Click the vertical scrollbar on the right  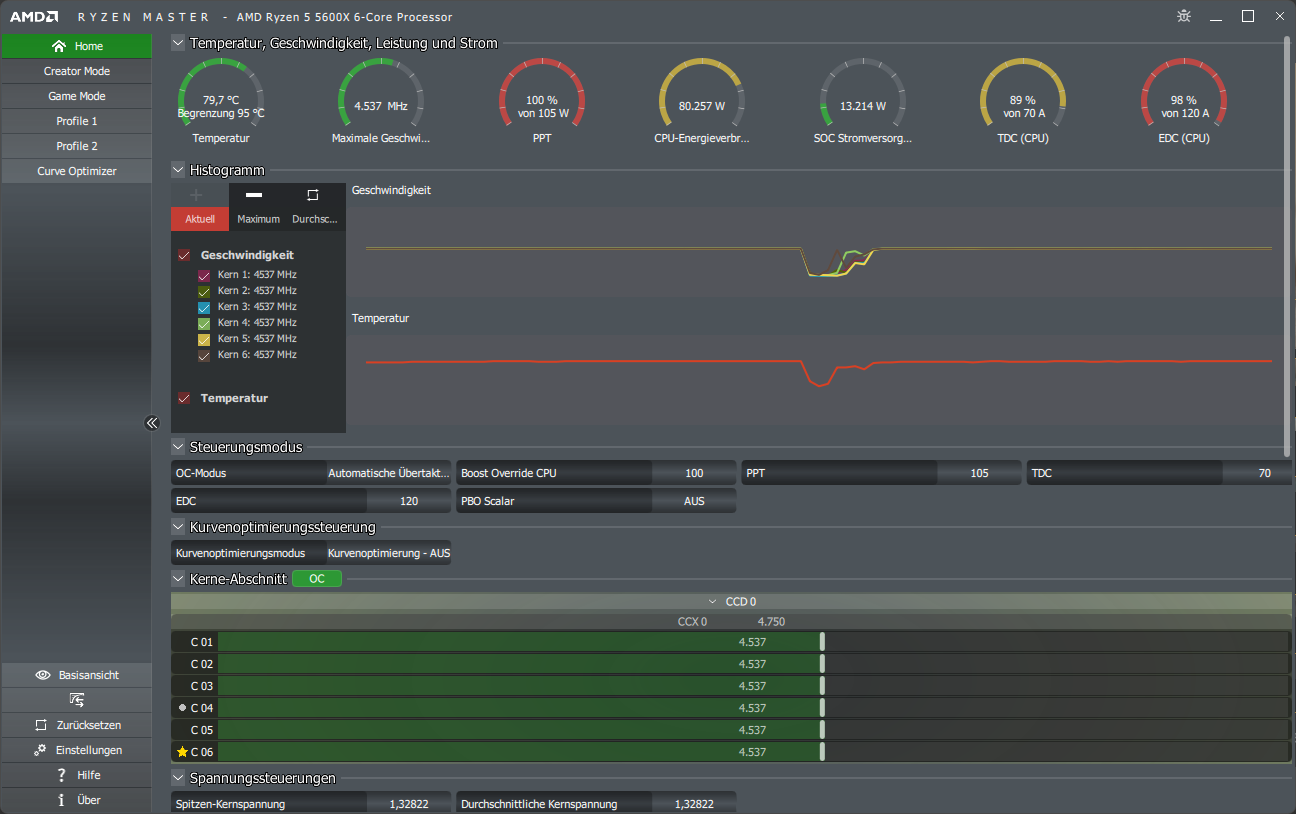tap(1288, 246)
